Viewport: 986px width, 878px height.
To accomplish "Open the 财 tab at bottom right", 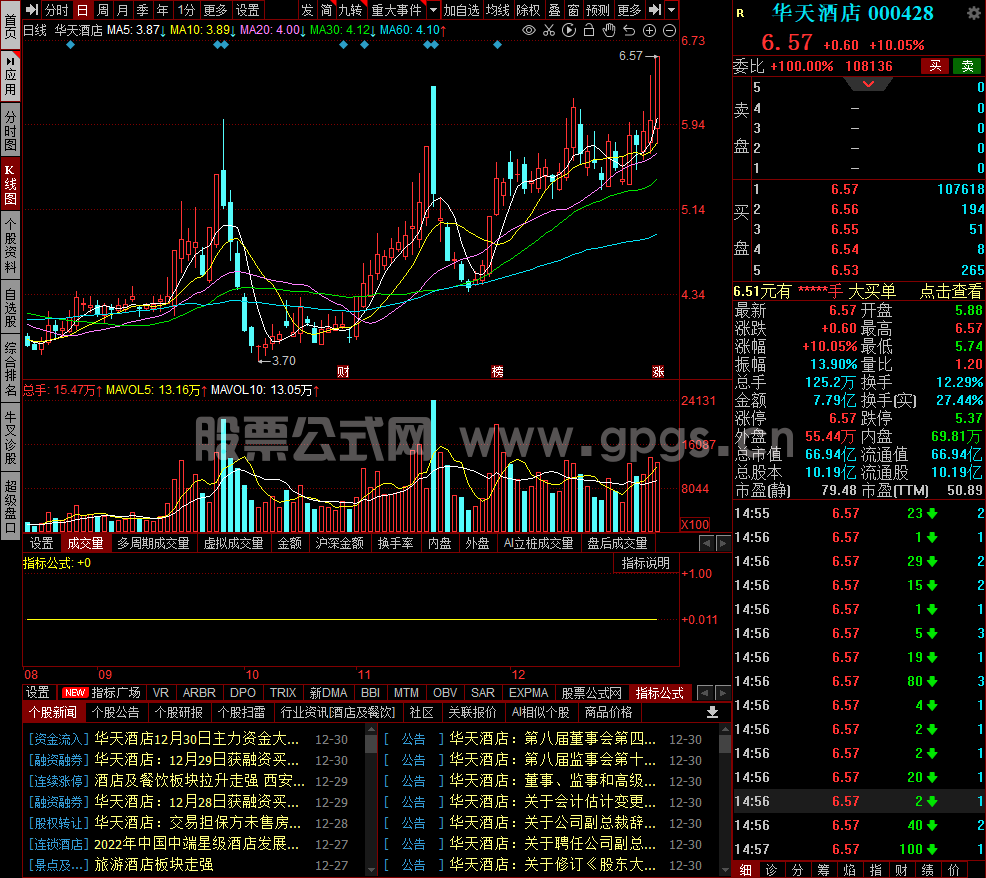I will tap(901, 870).
